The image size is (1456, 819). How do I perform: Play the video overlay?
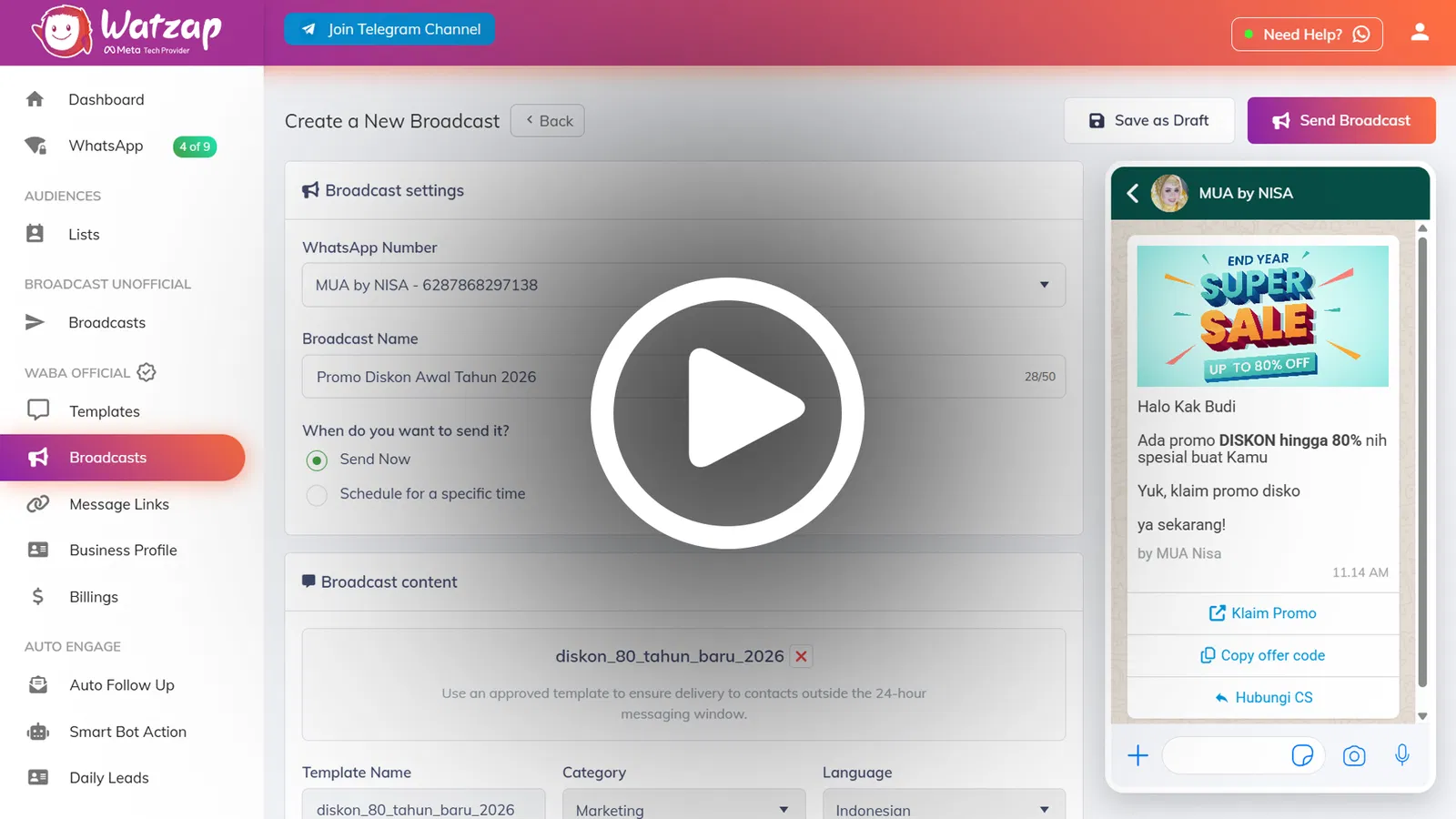click(x=727, y=412)
